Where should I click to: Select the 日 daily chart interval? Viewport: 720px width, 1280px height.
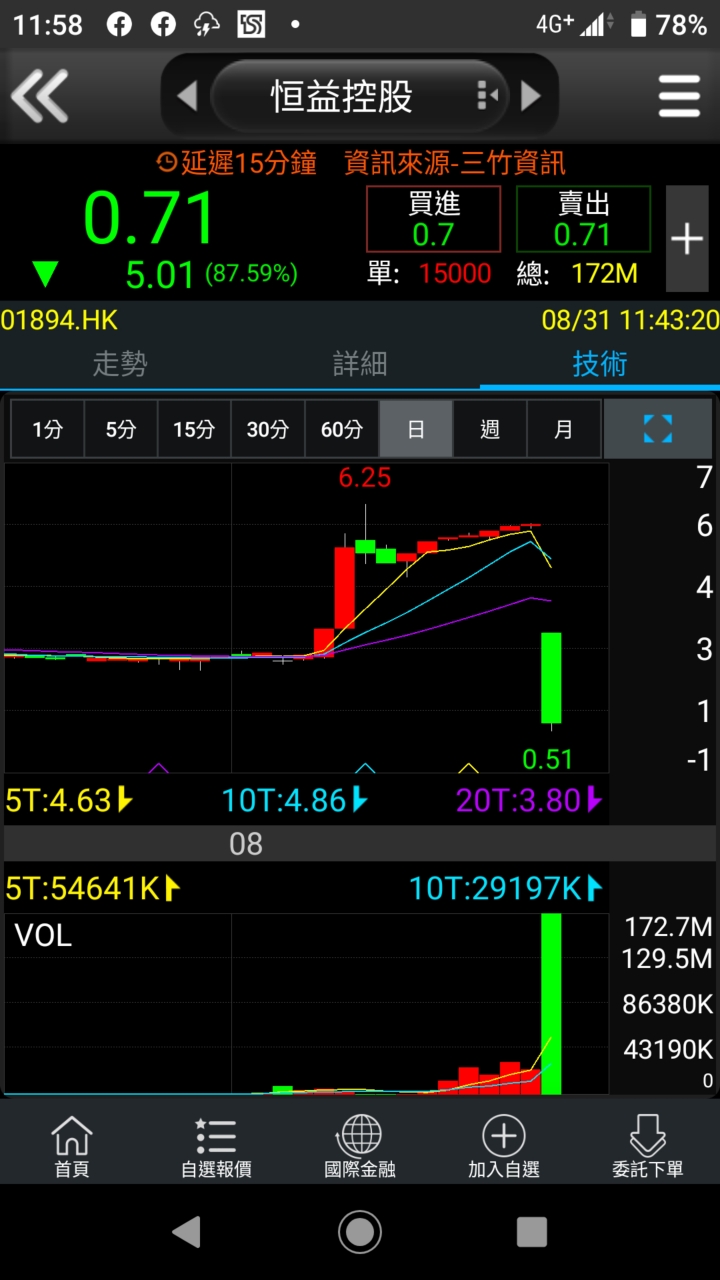416,429
